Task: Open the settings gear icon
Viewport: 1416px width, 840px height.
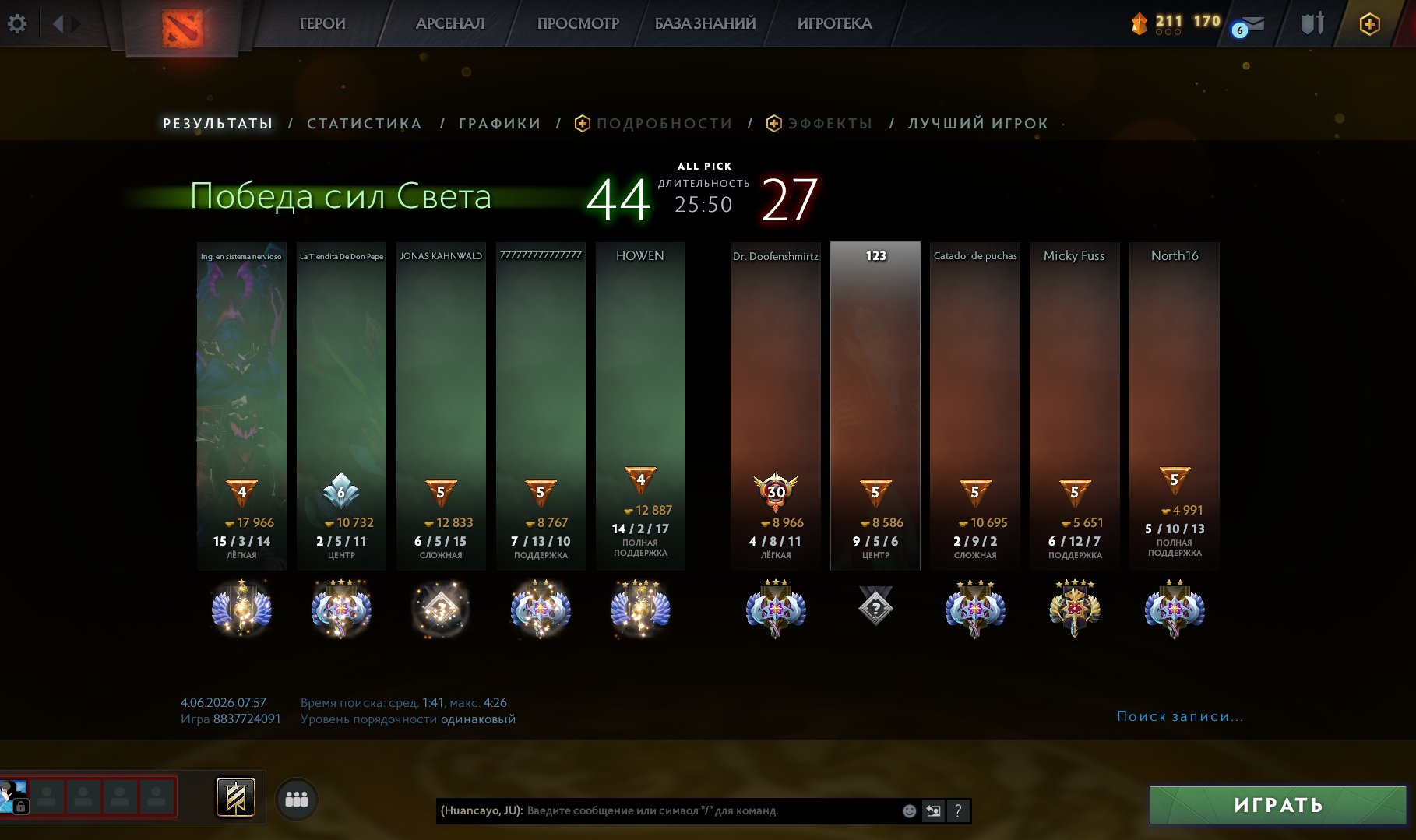Action: [x=17, y=23]
